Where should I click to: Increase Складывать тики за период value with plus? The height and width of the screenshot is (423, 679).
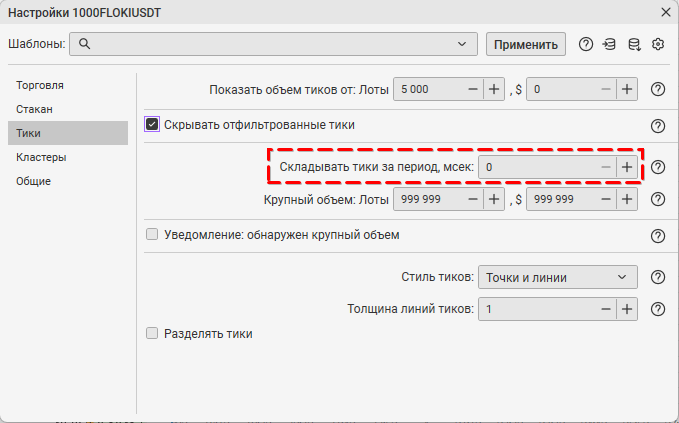pyautogui.click(x=626, y=167)
